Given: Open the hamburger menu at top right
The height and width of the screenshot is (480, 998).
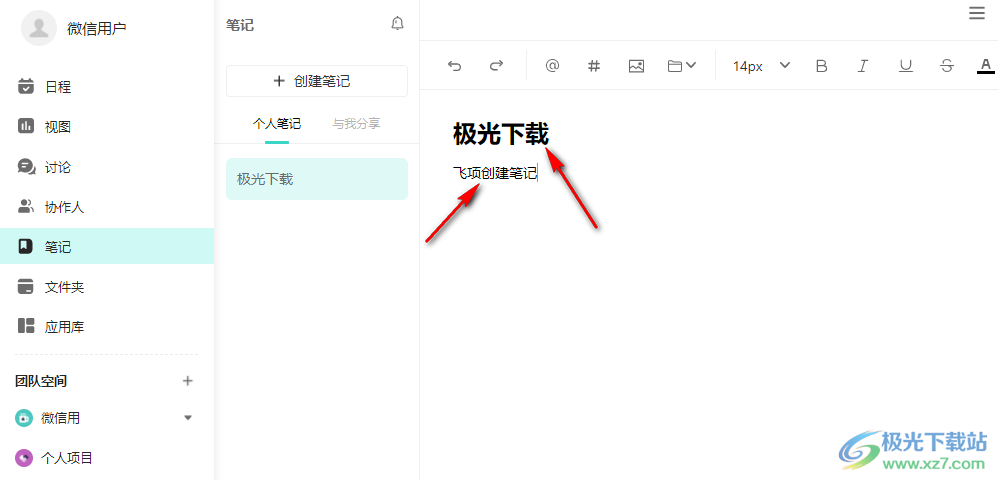Looking at the screenshot, I should [x=976, y=13].
